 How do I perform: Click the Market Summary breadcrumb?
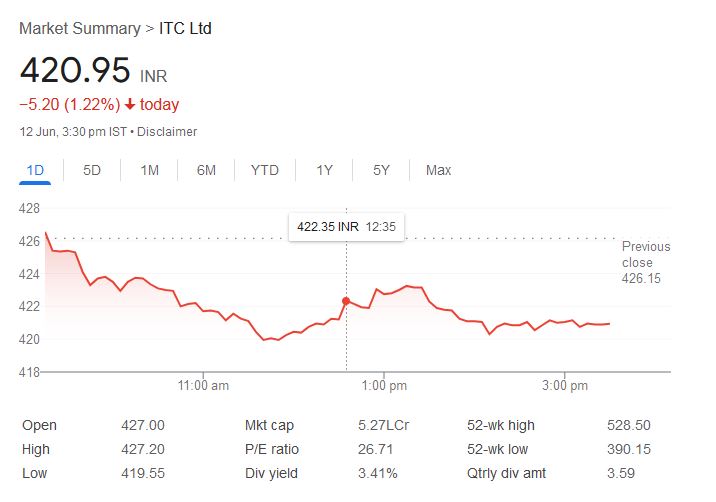(80, 28)
